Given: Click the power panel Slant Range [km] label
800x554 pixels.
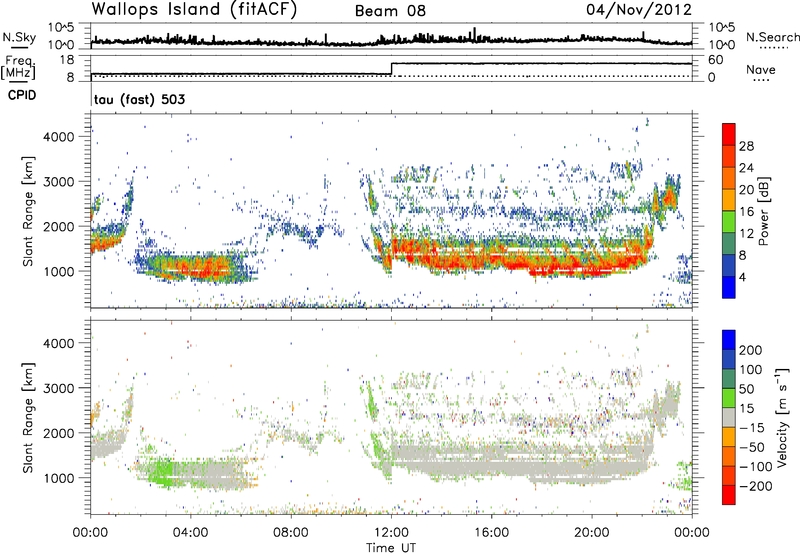Looking at the screenshot, I should tap(28, 211).
